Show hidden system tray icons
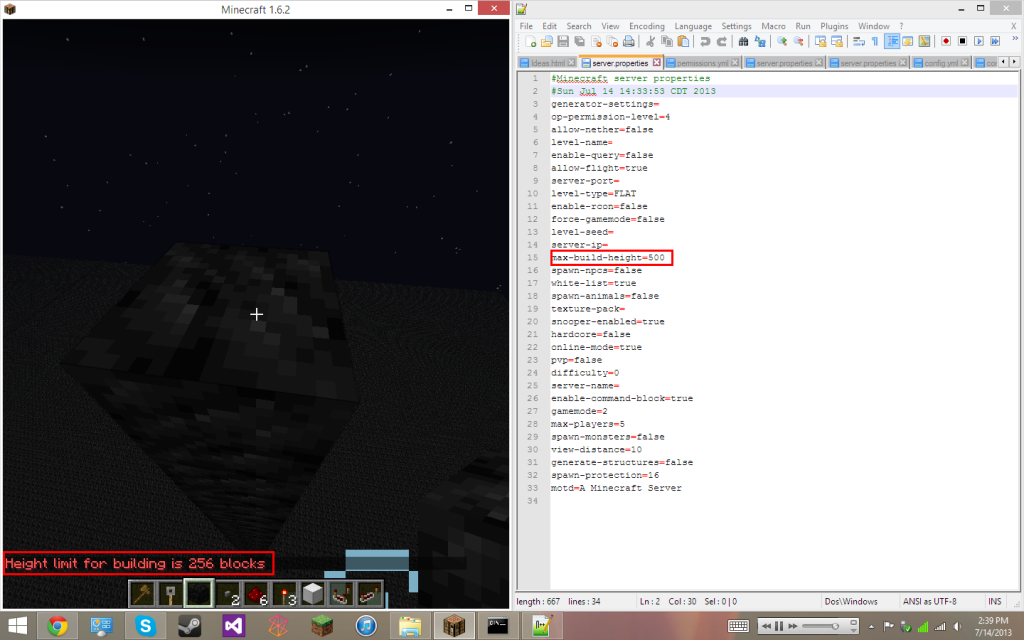The image size is (1024, 640). pos(871,627)
